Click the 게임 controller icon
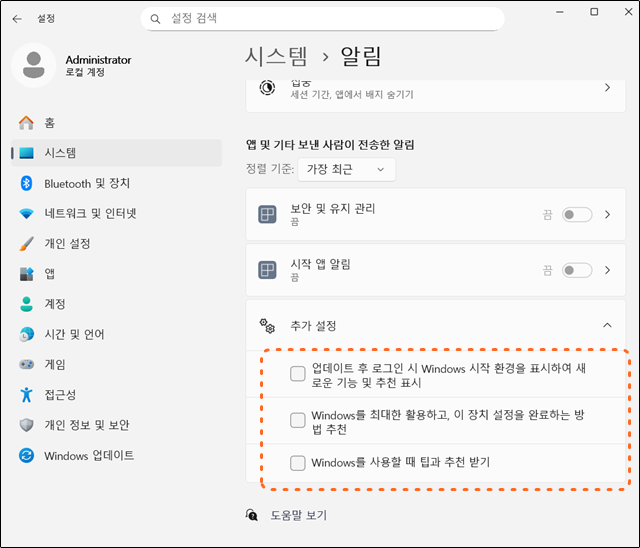 (x=27, y=364)
